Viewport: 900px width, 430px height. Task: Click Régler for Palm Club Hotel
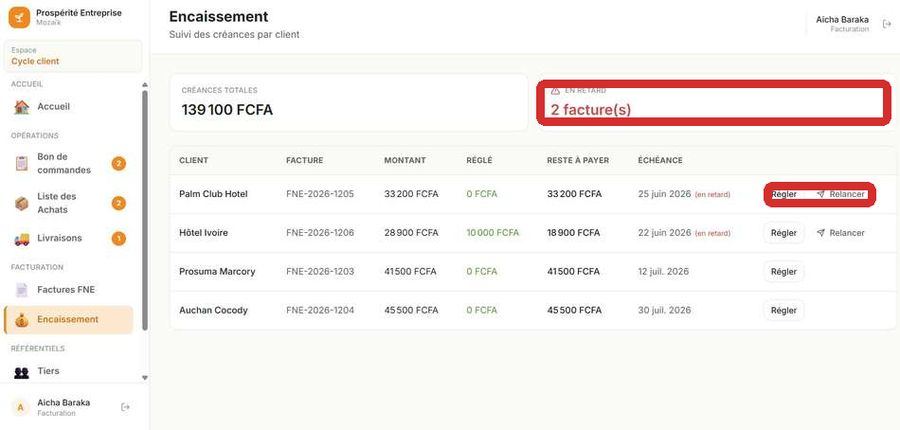783,195
